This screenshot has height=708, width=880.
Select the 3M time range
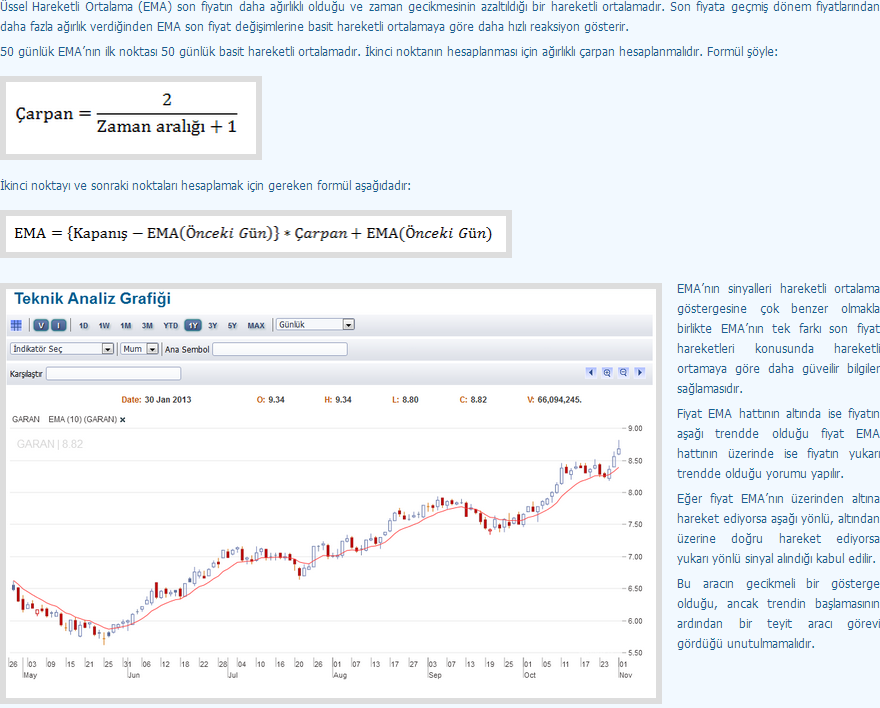click(x=148, y=325)
